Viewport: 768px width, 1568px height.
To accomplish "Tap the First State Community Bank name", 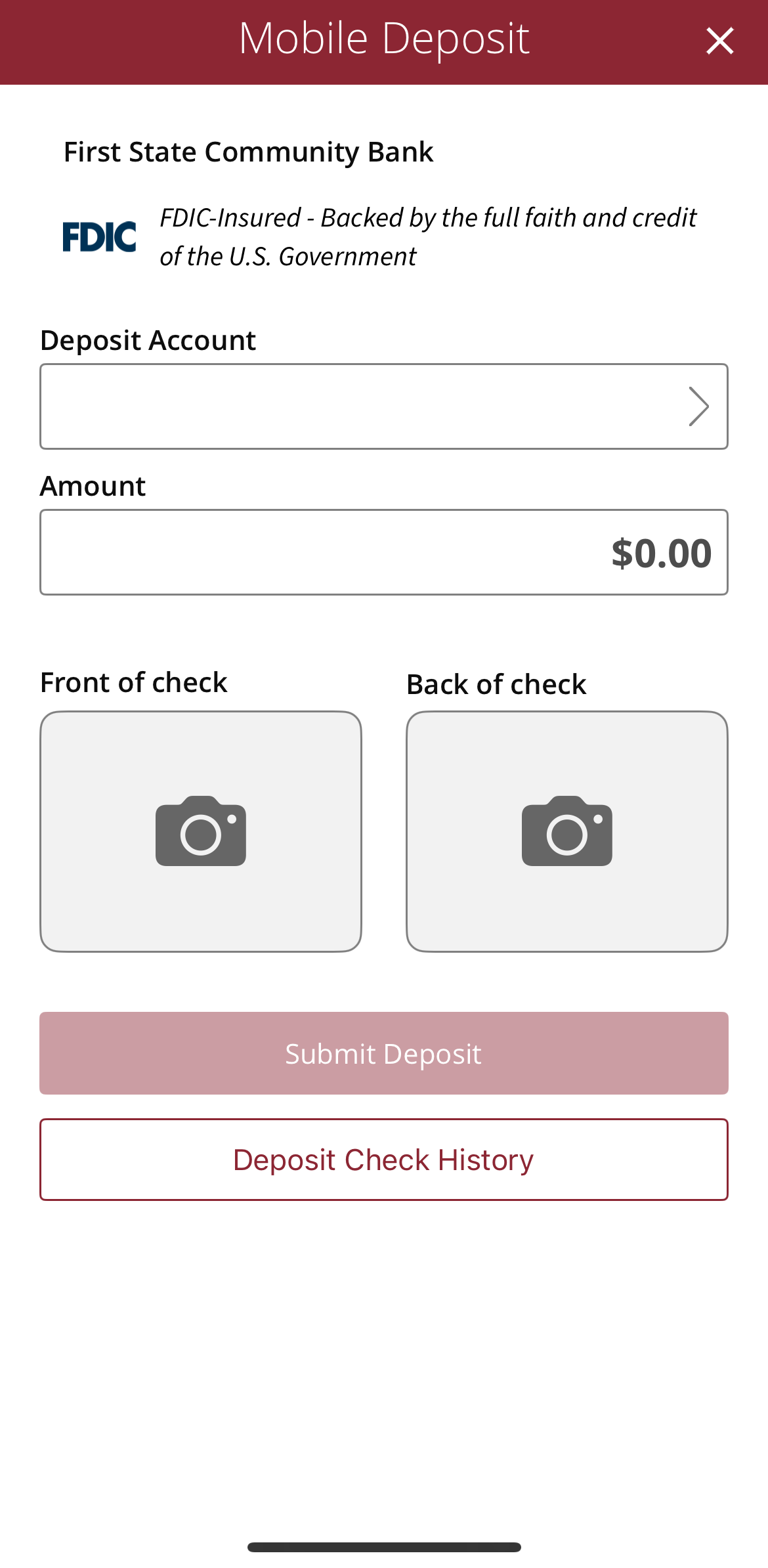I will click(248, 152).
